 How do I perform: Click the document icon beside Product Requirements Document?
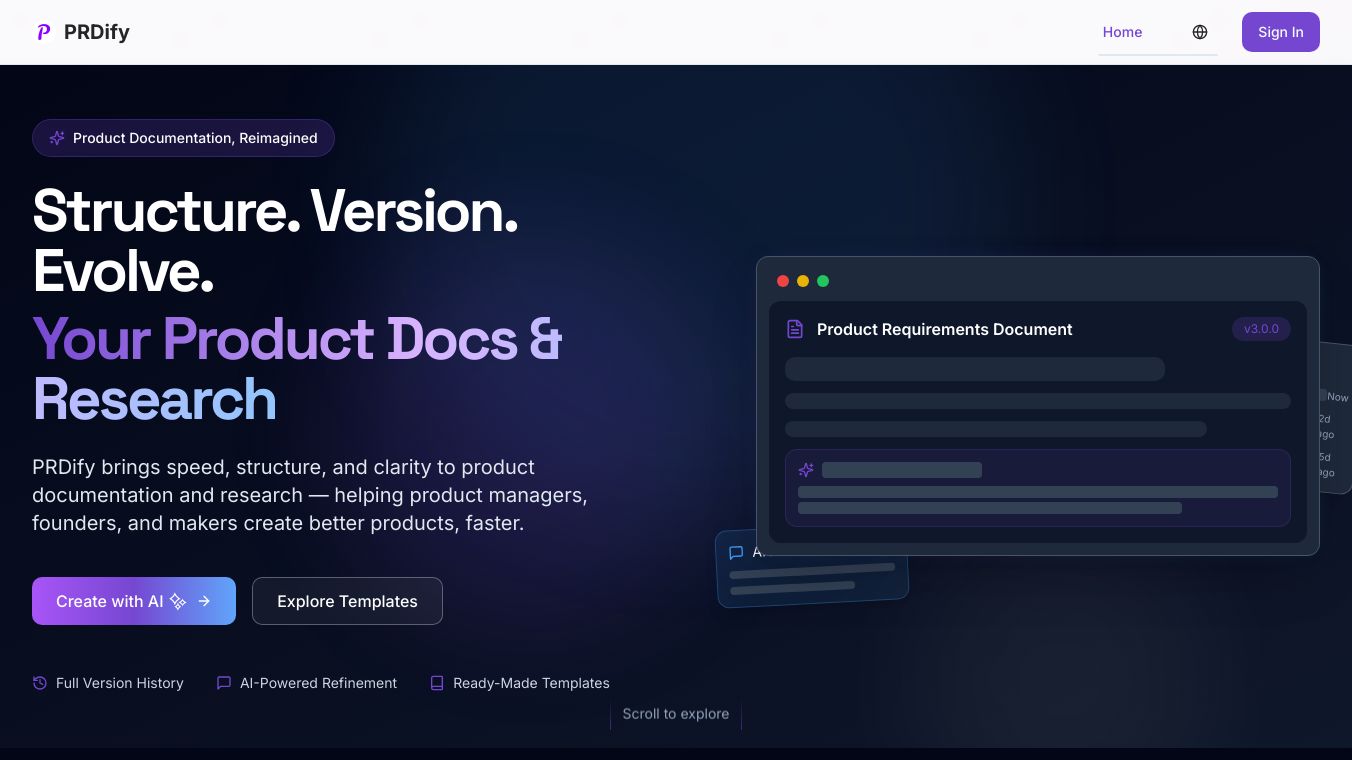pos(795,329)
